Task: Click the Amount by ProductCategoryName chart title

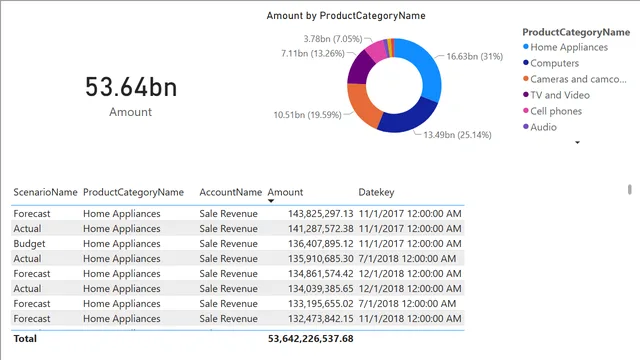Action: click(x=346, y=16)
